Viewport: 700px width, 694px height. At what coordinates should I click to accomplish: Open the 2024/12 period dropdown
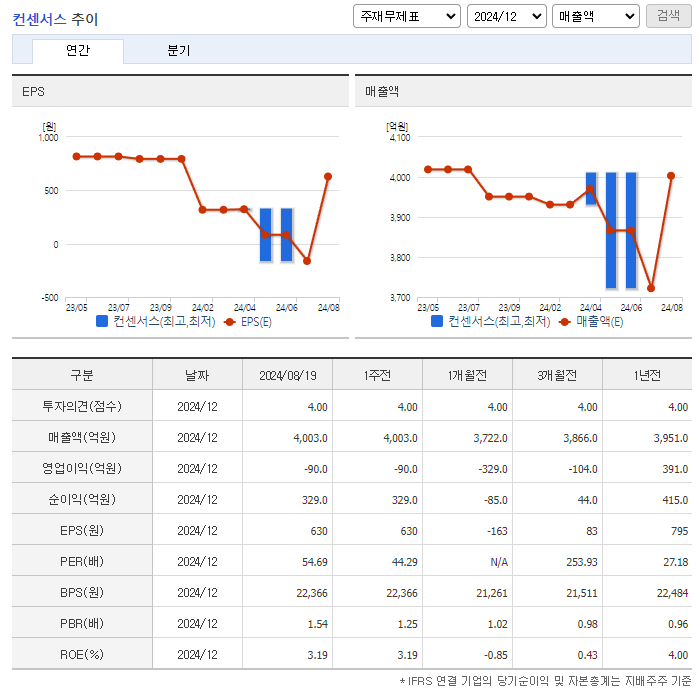(507, 17)
